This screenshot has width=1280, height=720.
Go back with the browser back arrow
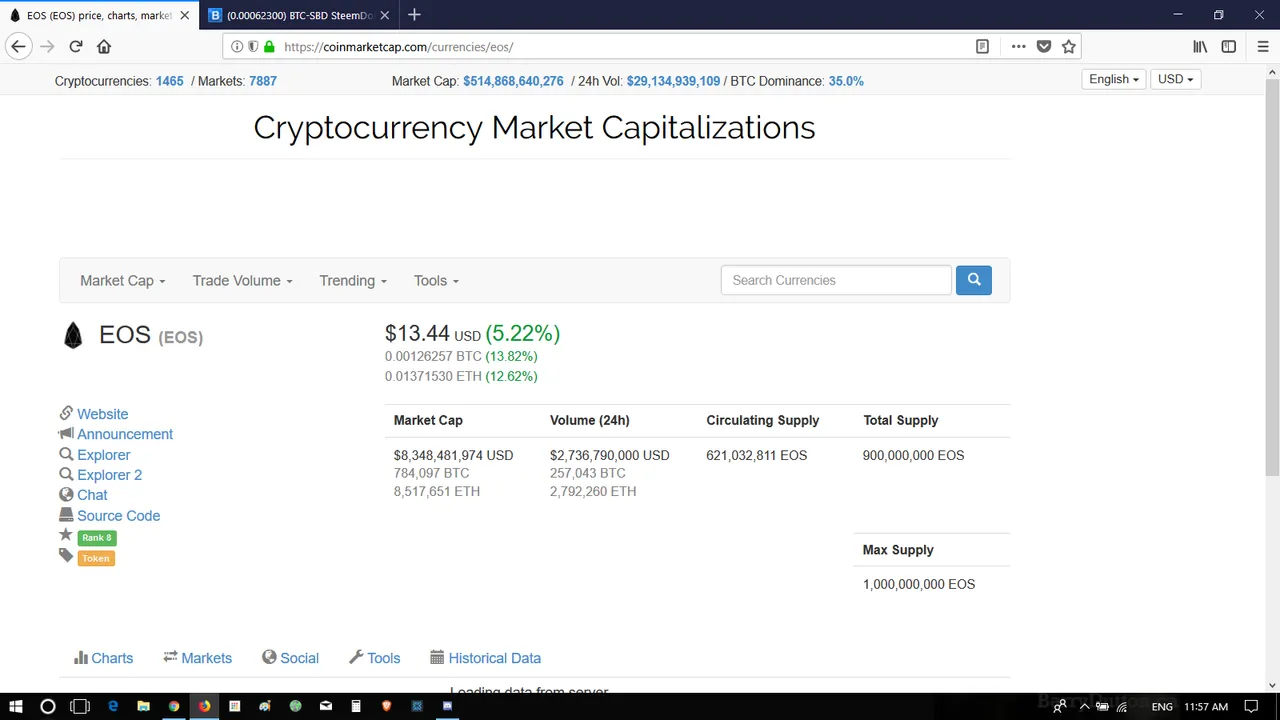tap(18, 46)
